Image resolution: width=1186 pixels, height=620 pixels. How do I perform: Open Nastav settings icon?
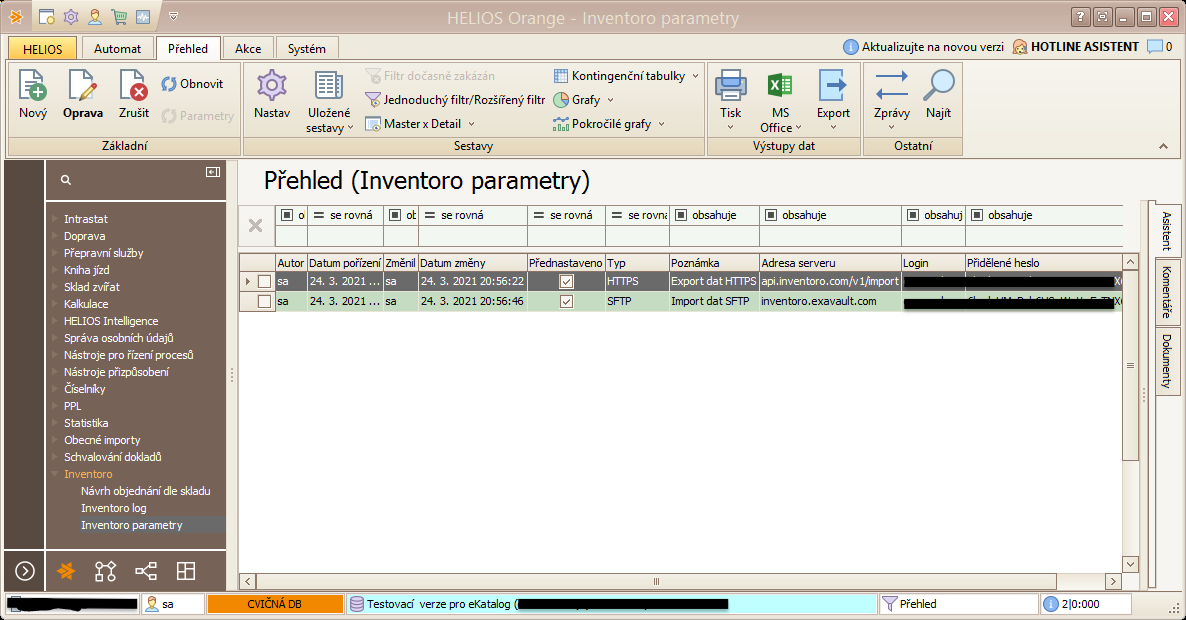(271, 95)
